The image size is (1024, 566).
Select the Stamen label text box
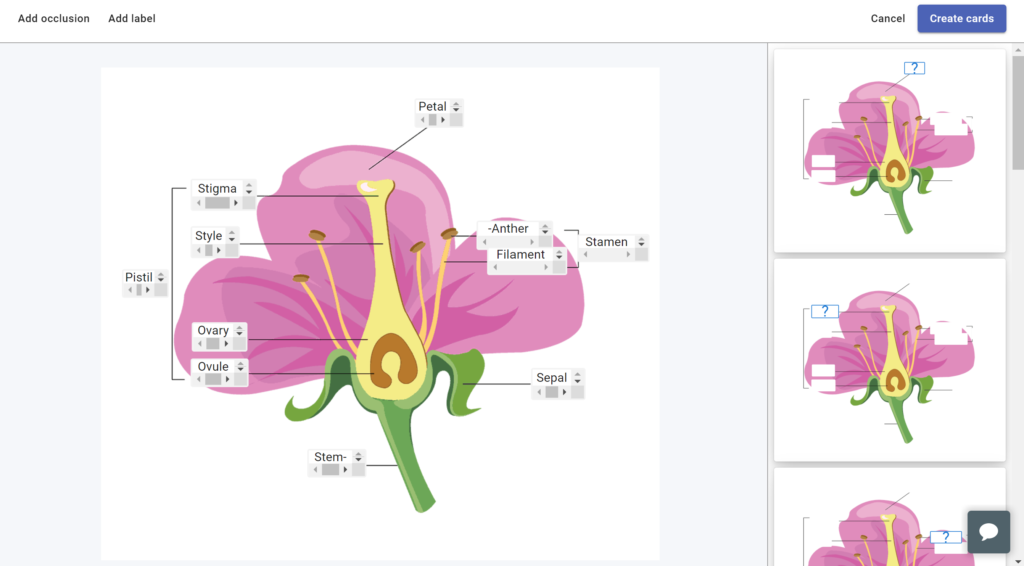606,242
